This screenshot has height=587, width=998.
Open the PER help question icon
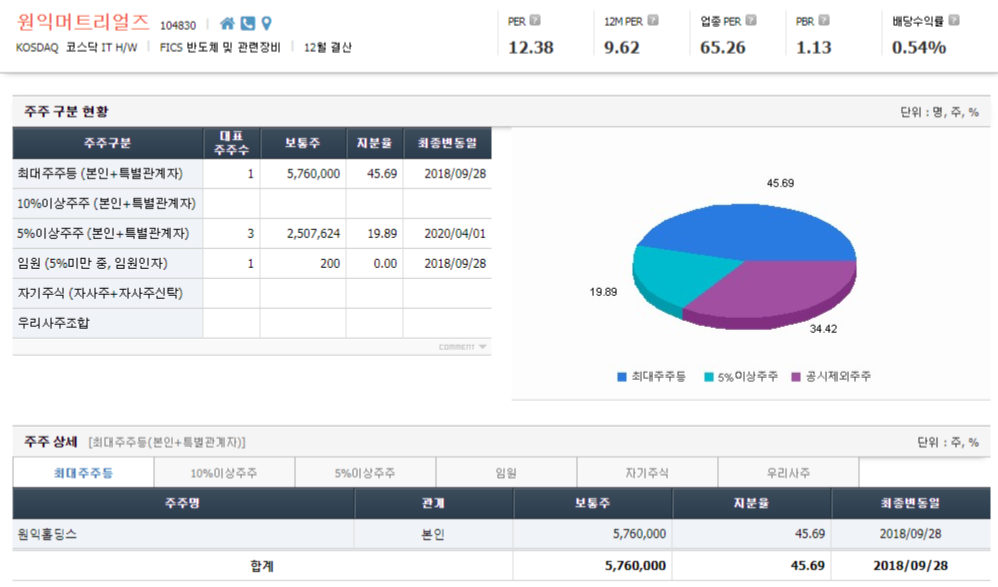click(535, 20)
